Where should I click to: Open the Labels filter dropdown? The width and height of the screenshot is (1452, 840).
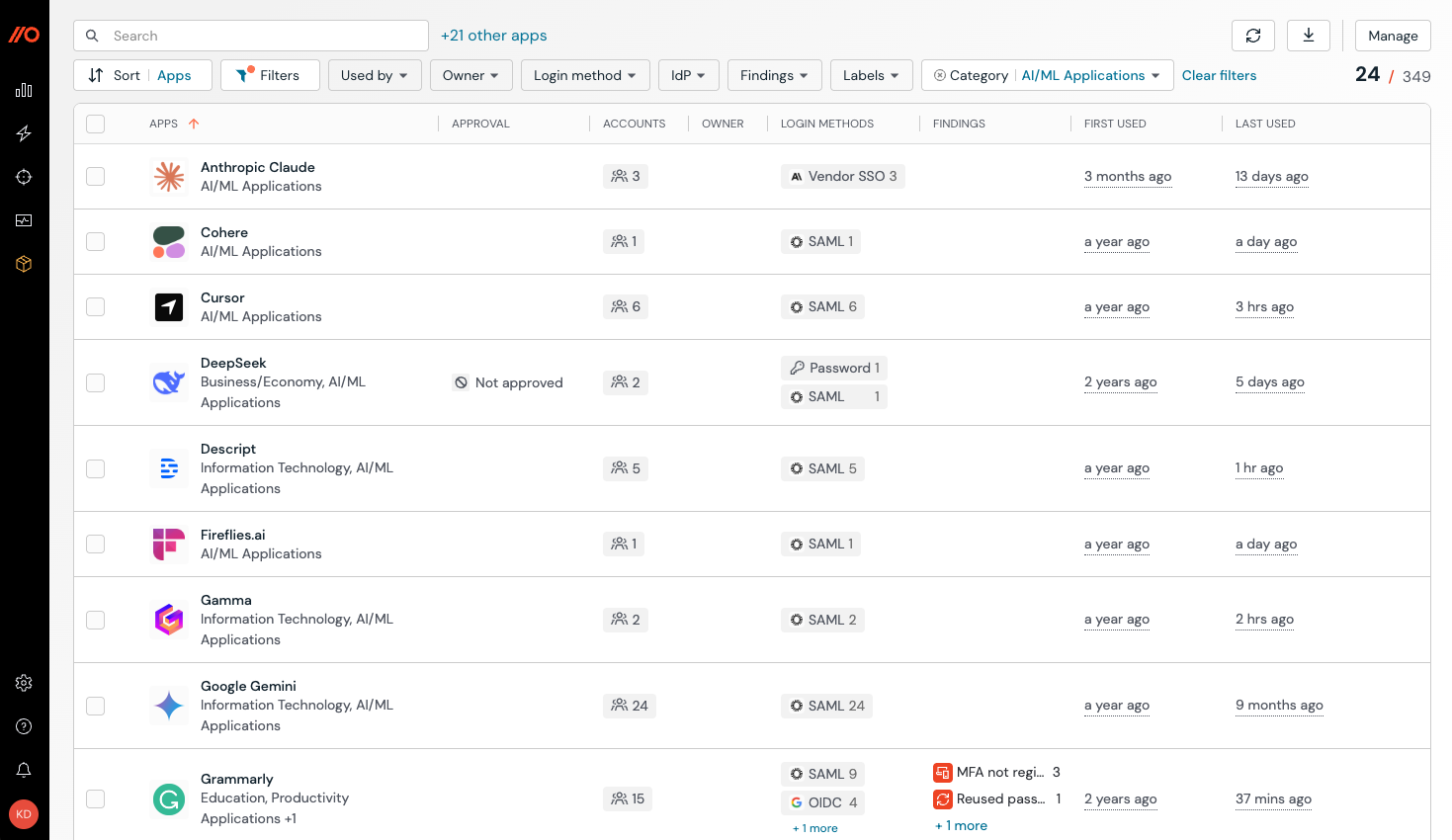872,75
